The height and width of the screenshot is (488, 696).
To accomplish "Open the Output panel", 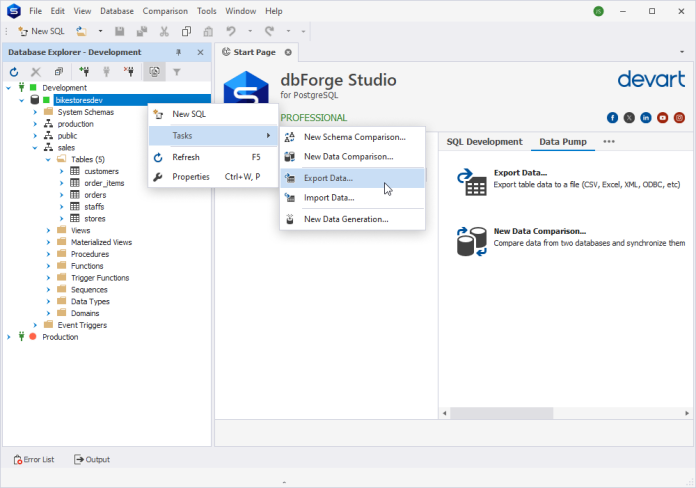I will click(92, 460).
